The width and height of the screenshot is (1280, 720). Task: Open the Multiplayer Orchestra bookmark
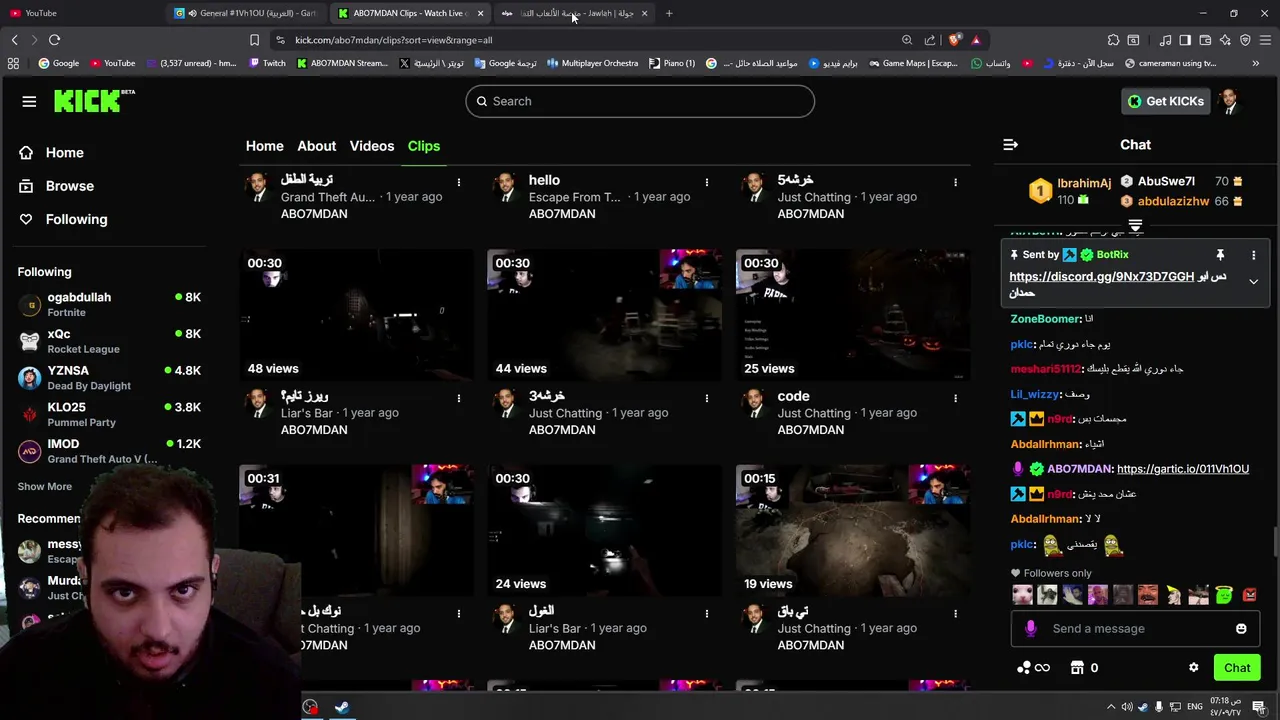(x=592, y=63)
